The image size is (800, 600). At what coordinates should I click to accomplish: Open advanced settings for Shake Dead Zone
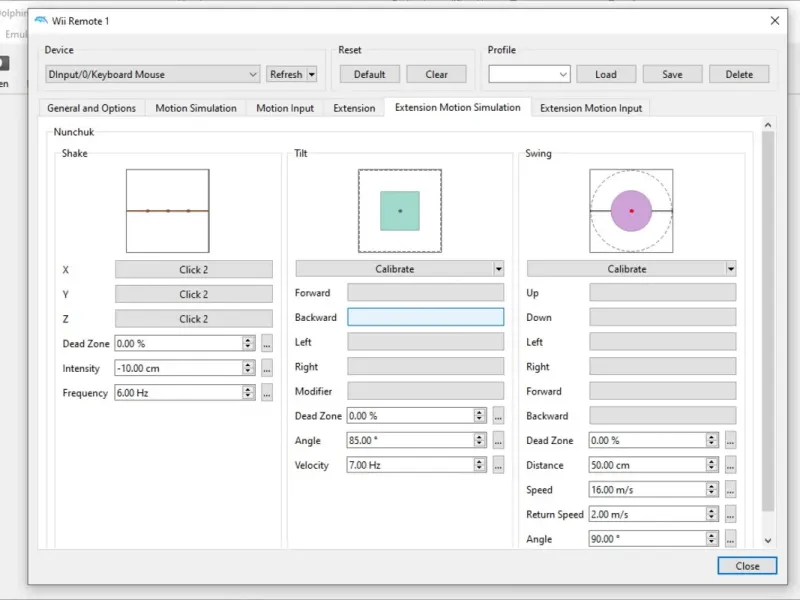tap(267, 344)
